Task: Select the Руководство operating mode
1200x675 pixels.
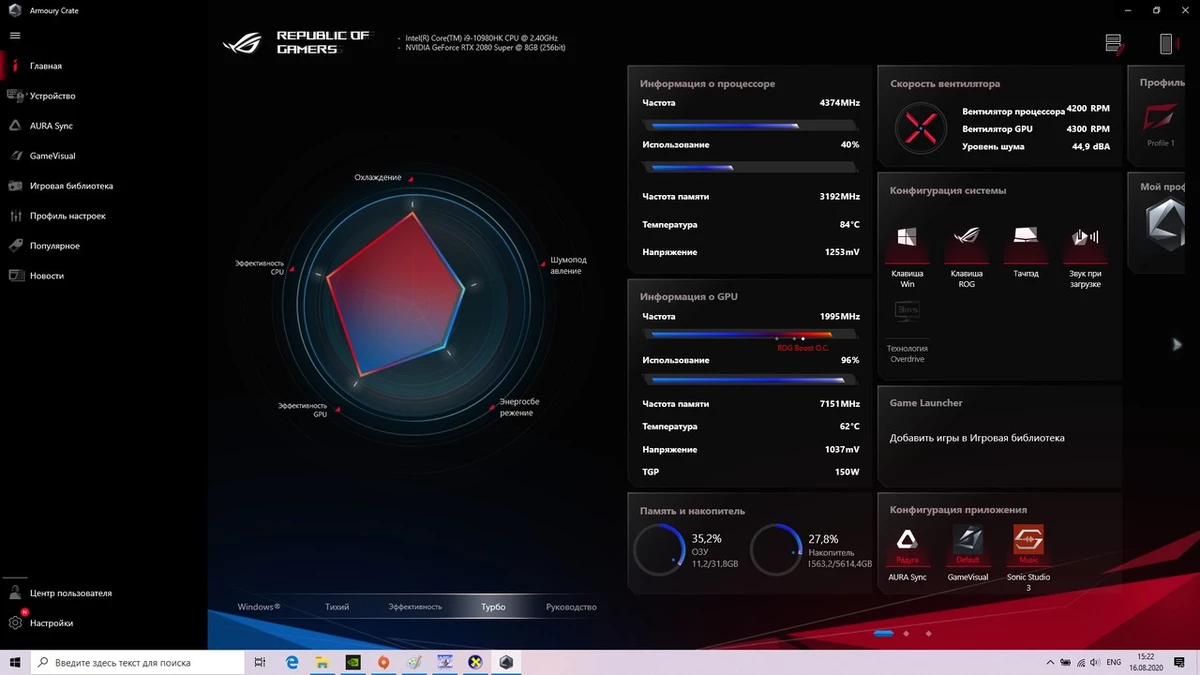Action: (x=571, y=607)
